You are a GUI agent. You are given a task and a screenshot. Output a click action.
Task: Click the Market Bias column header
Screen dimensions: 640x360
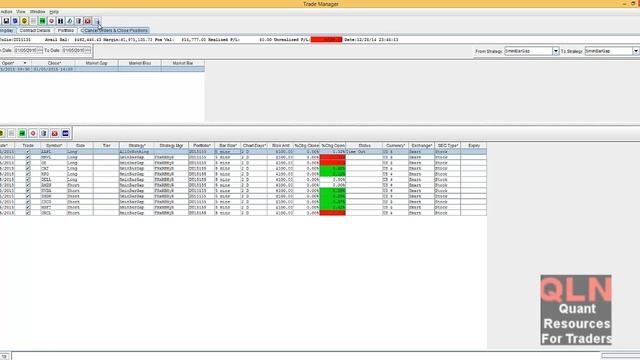point(140,63)
